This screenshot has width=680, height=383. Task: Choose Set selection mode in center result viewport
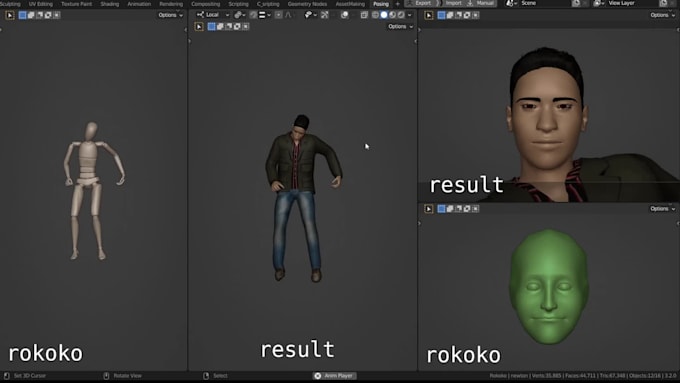pos(212,27)
